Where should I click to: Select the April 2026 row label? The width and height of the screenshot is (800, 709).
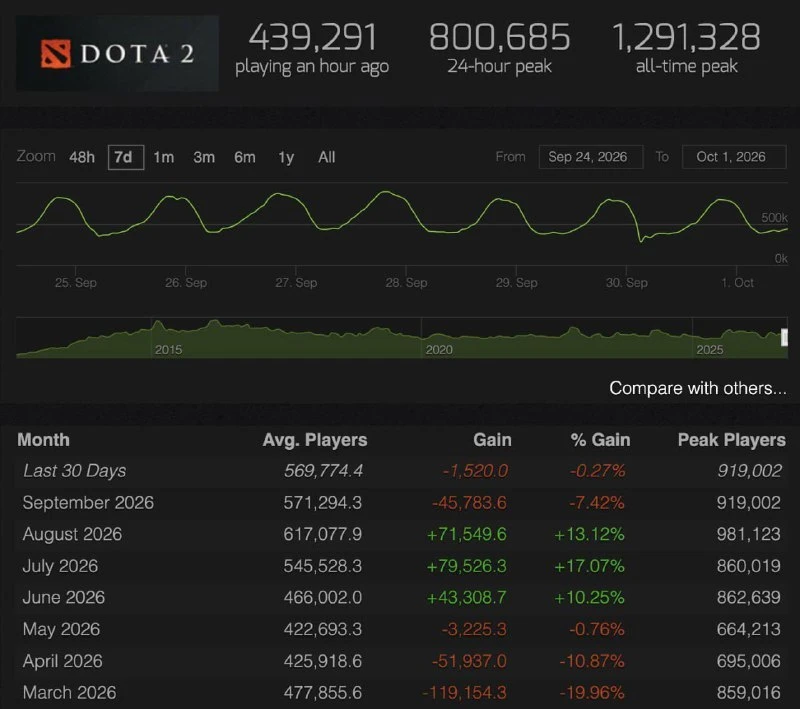pyautogui.click(x=63, y=661)
